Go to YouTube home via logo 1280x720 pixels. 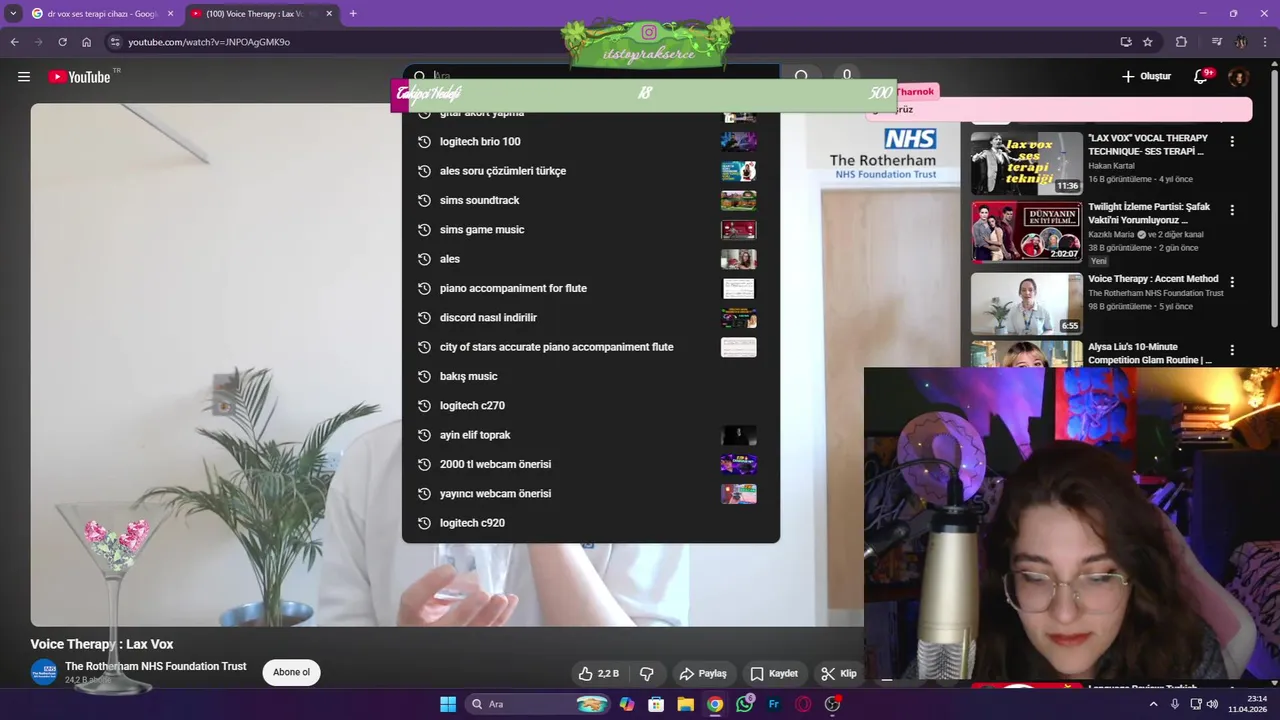tap(79, 77)
